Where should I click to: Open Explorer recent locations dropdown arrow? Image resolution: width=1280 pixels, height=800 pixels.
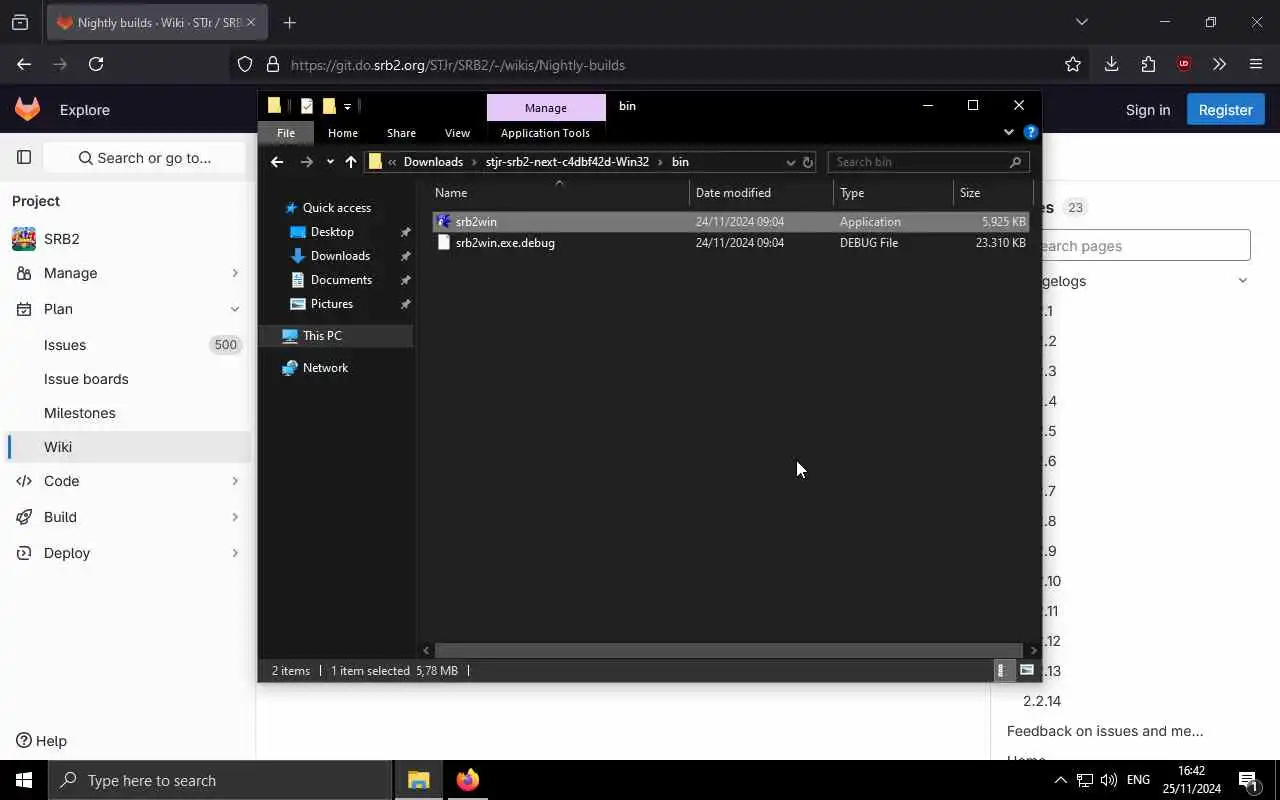point(330,162)
